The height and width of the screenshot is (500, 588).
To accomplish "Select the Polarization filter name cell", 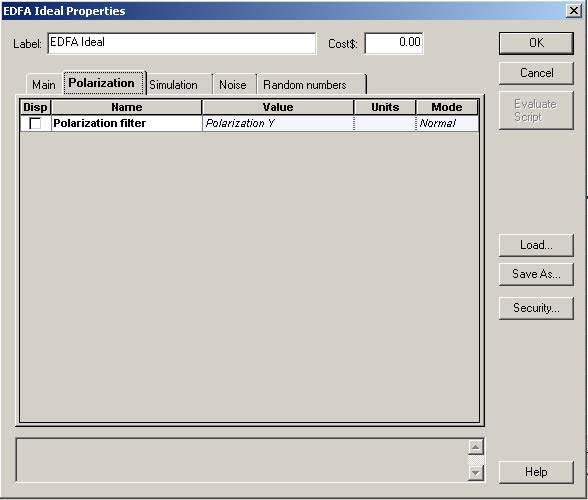I will click(126, 123).
